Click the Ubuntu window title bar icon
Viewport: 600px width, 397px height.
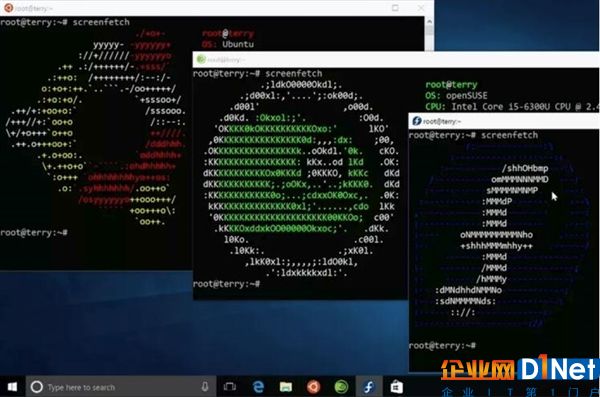[x=8, y=8]
